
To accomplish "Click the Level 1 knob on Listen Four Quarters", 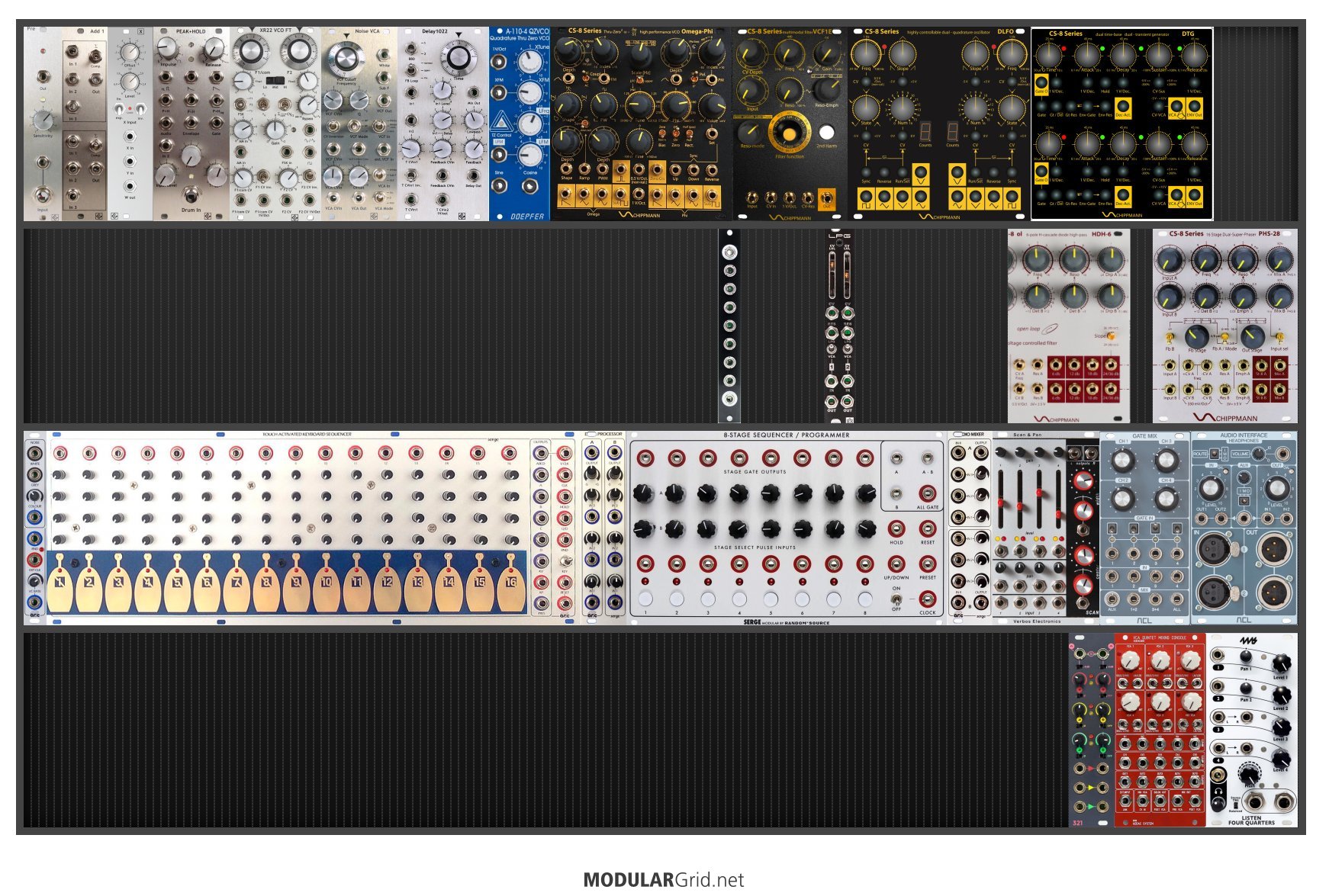I will pyautogui.click(x=1281, y=663).
